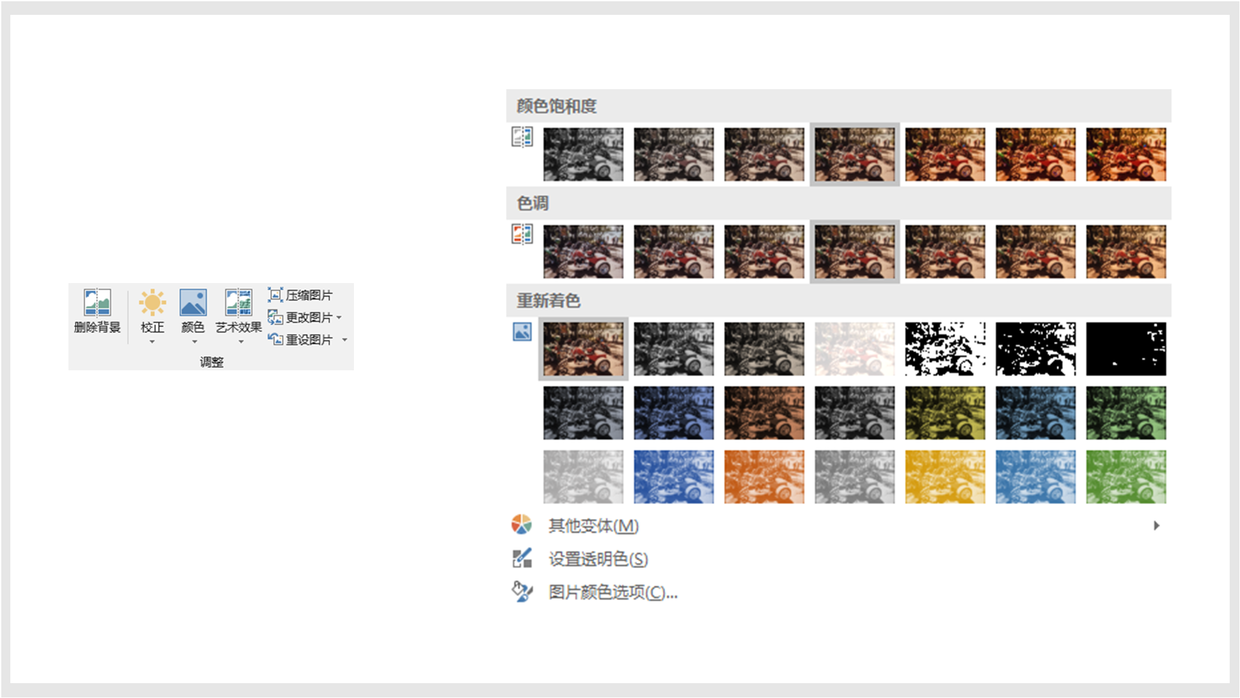Select the highlighted thumbnail in the 色调 row
The image size is (1240, 698).
[855, 251]
